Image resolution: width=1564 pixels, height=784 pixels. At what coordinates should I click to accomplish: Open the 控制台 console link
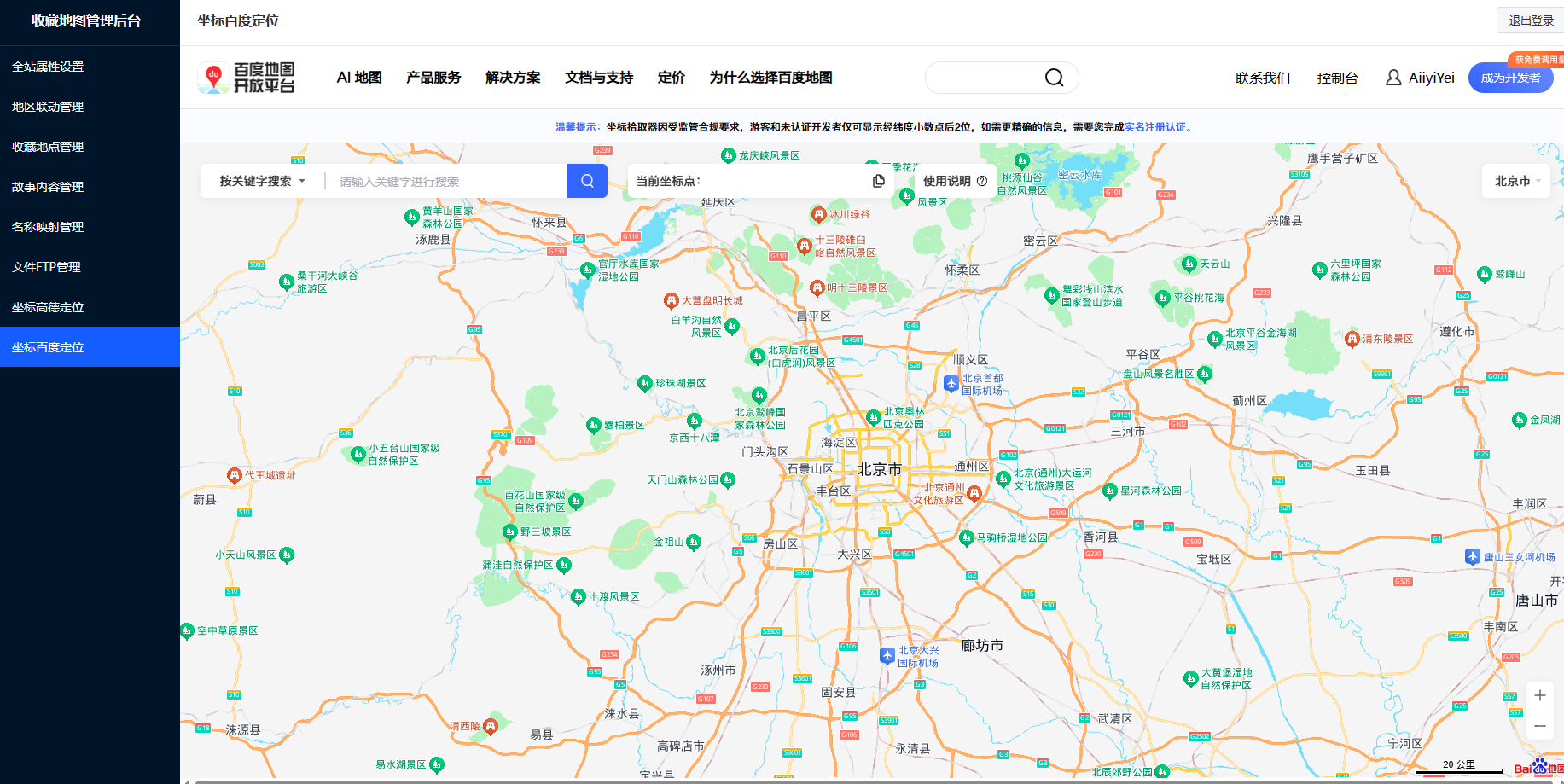[1338, 78]
